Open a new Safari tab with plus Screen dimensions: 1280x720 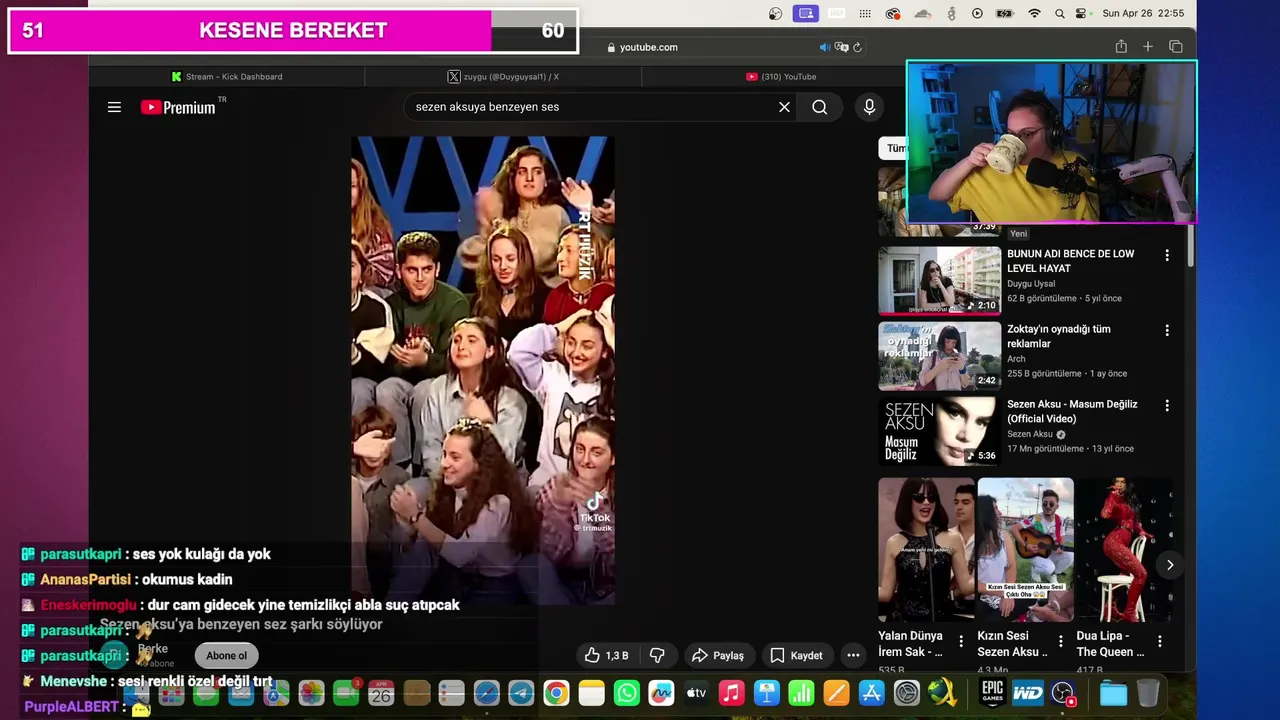[1148, 47]
